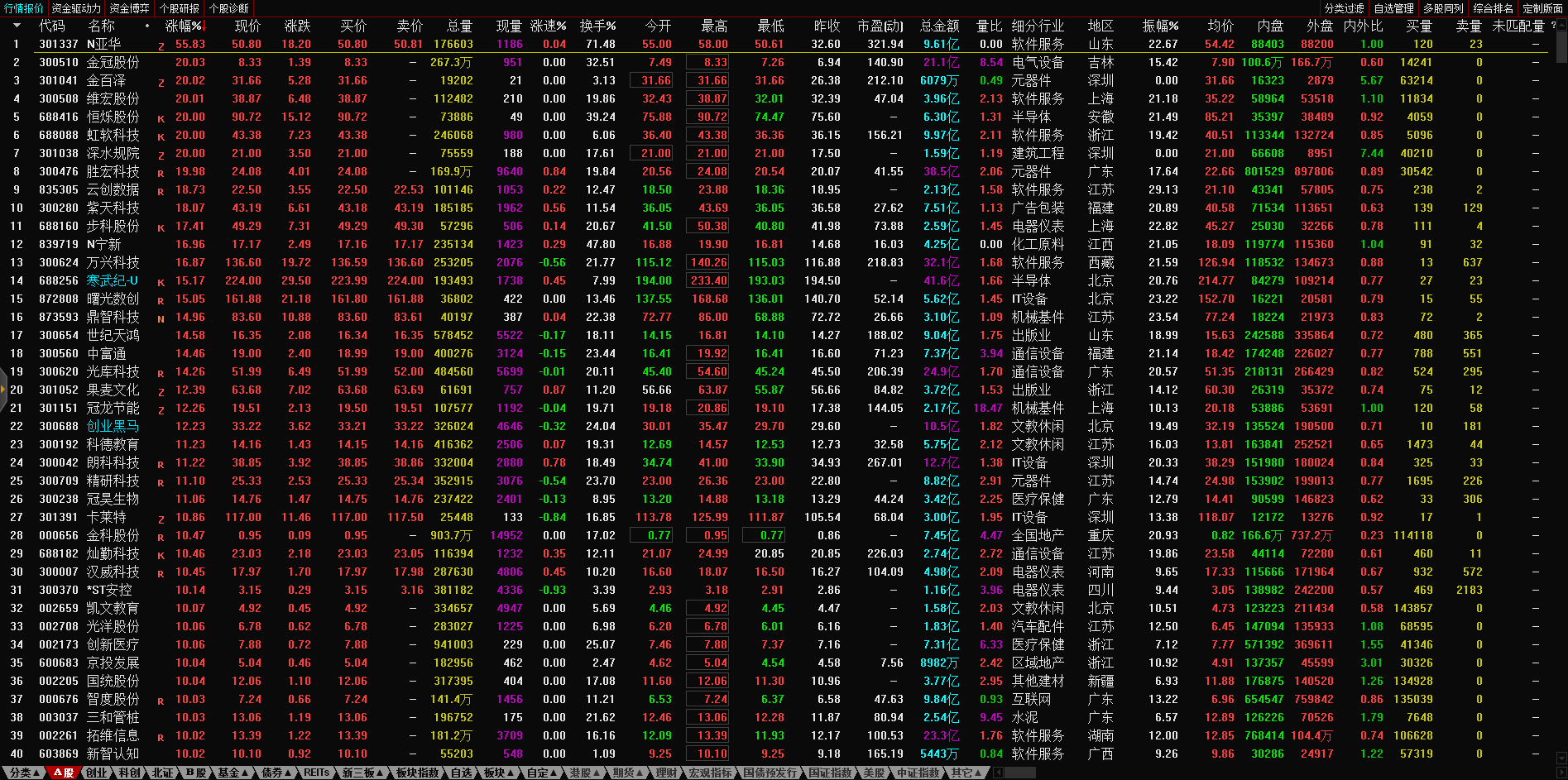This screenshot has height=780, width=1568.
Task: Click the N marker beside 鼎智科技
Action: 161,319
